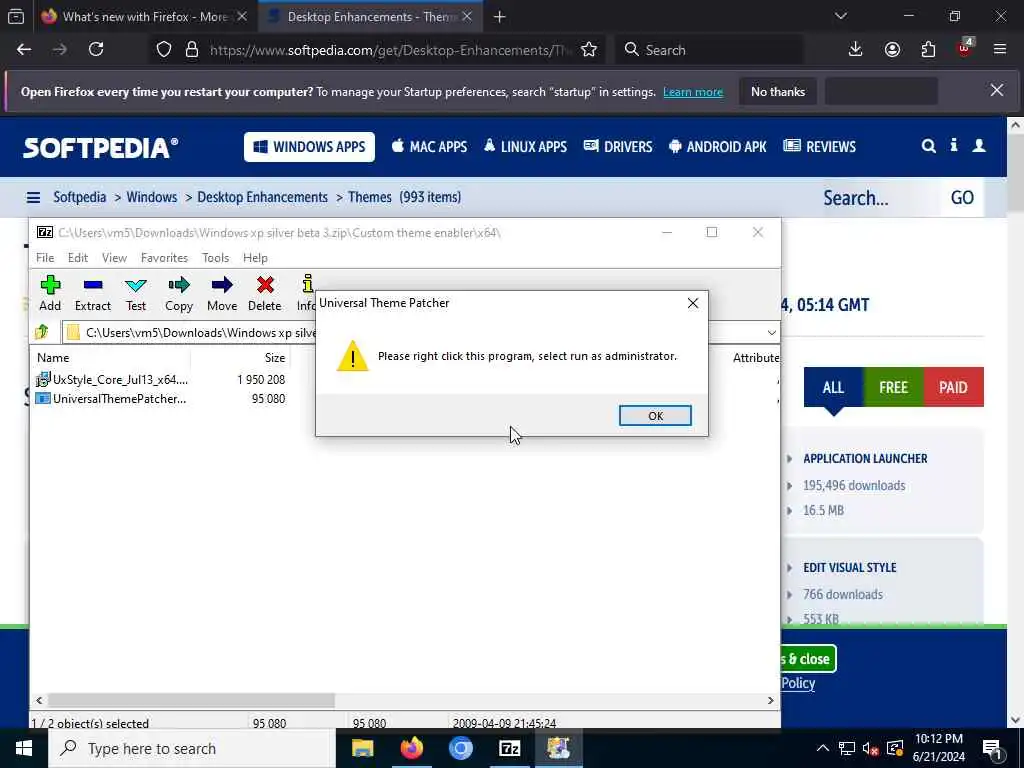Click the Extract toolbar icon in 7-Zip
The width and height of the screenshot is (1024, 768).
click(x=93, y=293)
